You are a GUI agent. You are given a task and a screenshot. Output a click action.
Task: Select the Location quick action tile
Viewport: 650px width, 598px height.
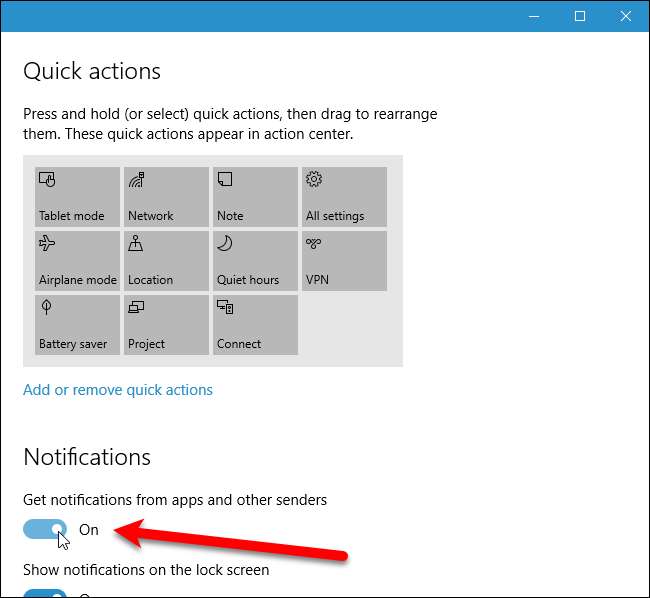pos(166,260)
